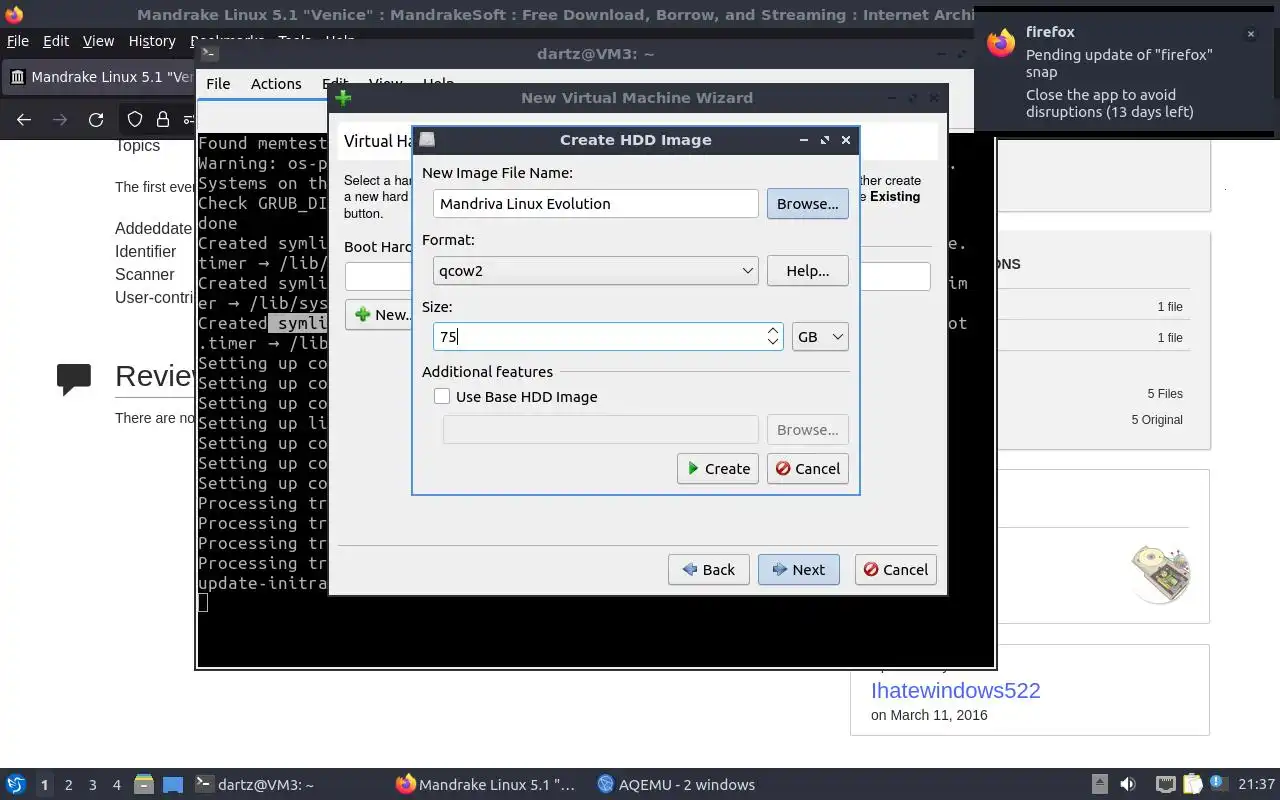Switch to workspace 1
The width and height of the screenshot is (1280, 800).
click(x=45, y=785)
